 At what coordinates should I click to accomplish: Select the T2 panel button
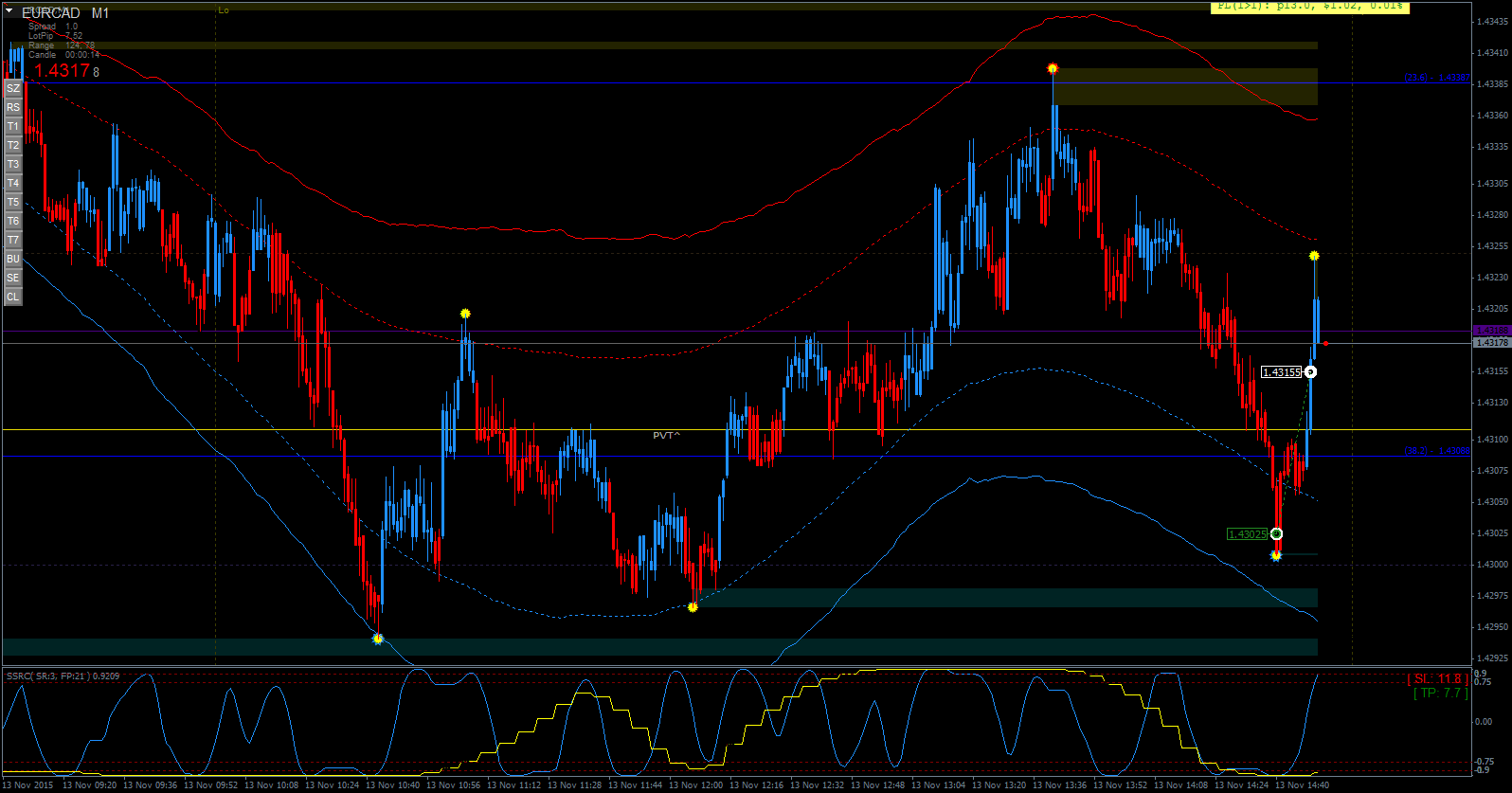tap(13, 145)
